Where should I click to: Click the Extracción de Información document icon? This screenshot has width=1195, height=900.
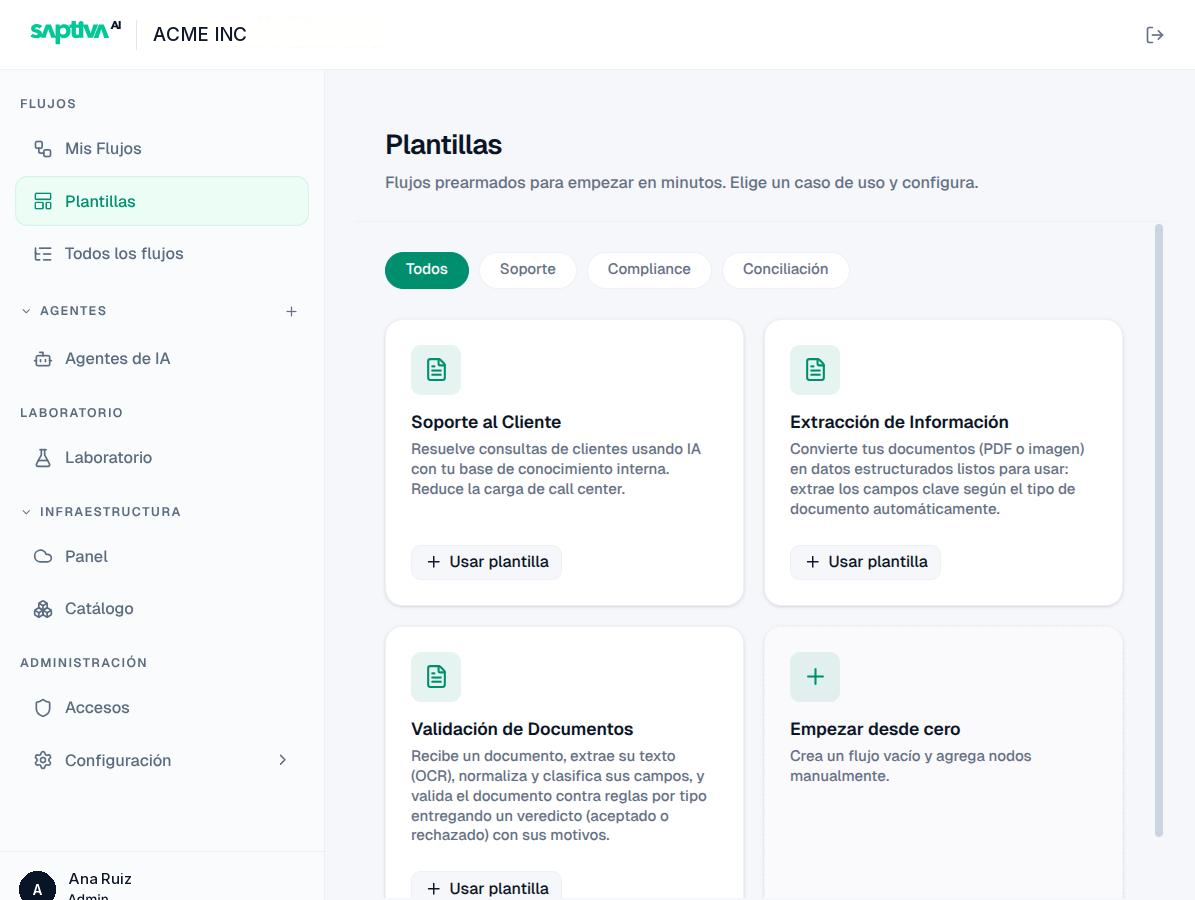[815, 370]
